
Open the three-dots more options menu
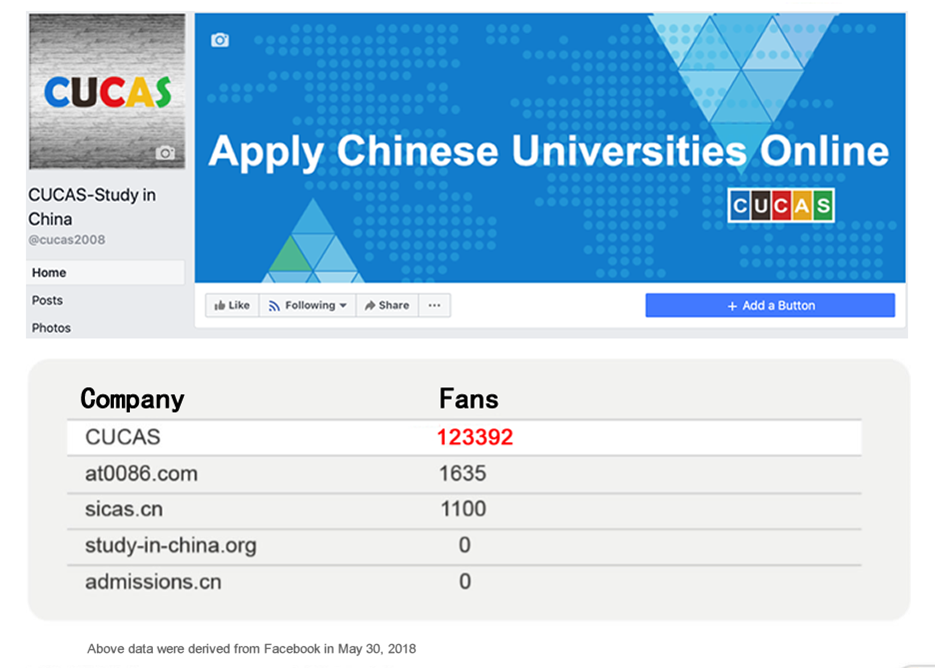click(435, 306)
